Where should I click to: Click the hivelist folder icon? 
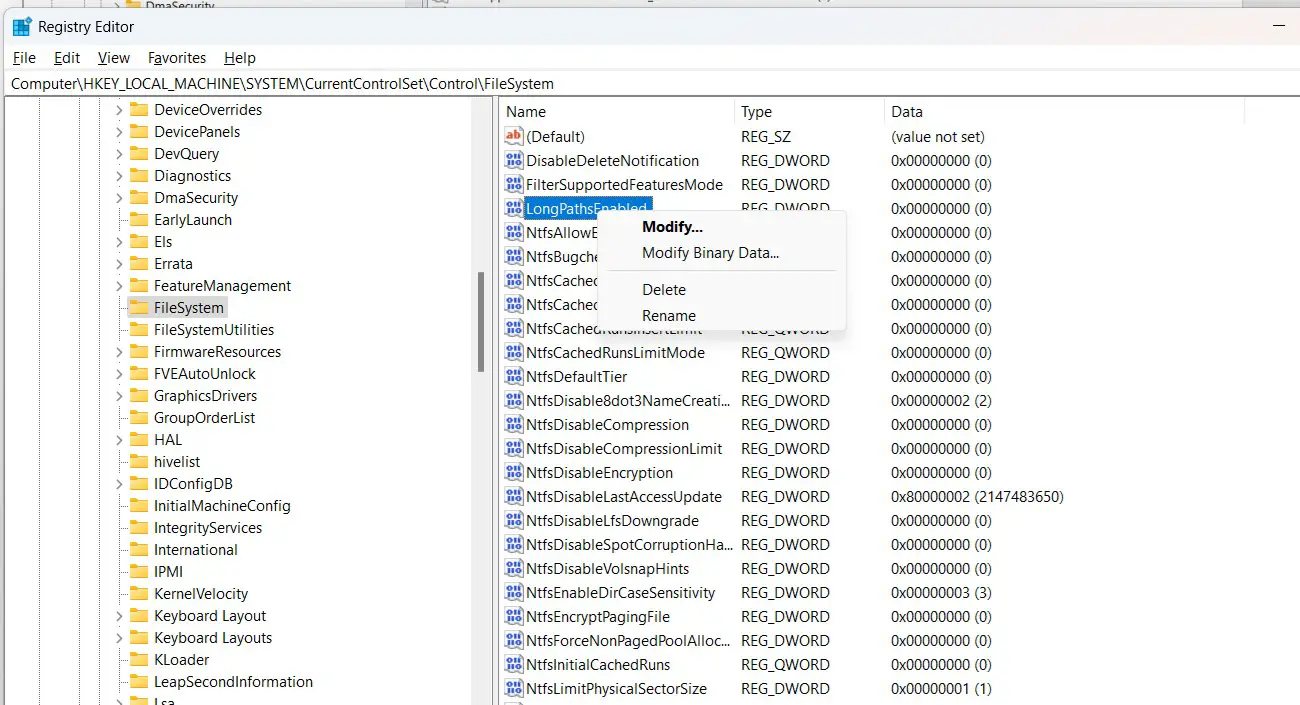coord(138,461)
